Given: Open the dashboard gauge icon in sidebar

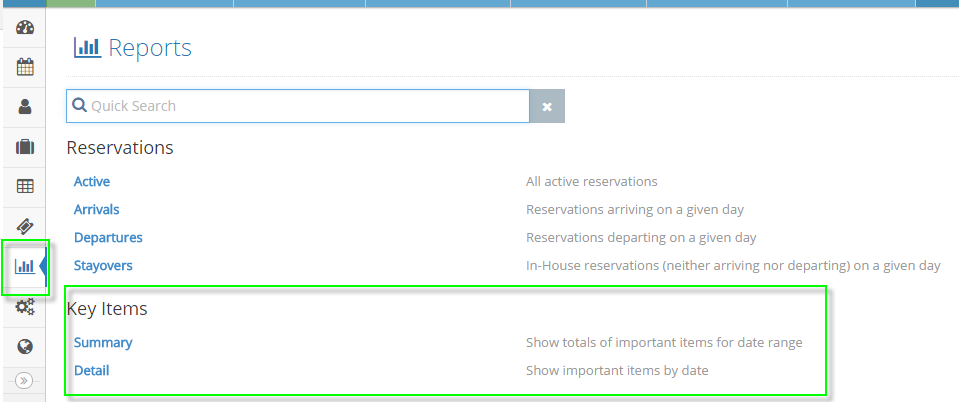Looking at the screenshot, I should pos(25,28).
